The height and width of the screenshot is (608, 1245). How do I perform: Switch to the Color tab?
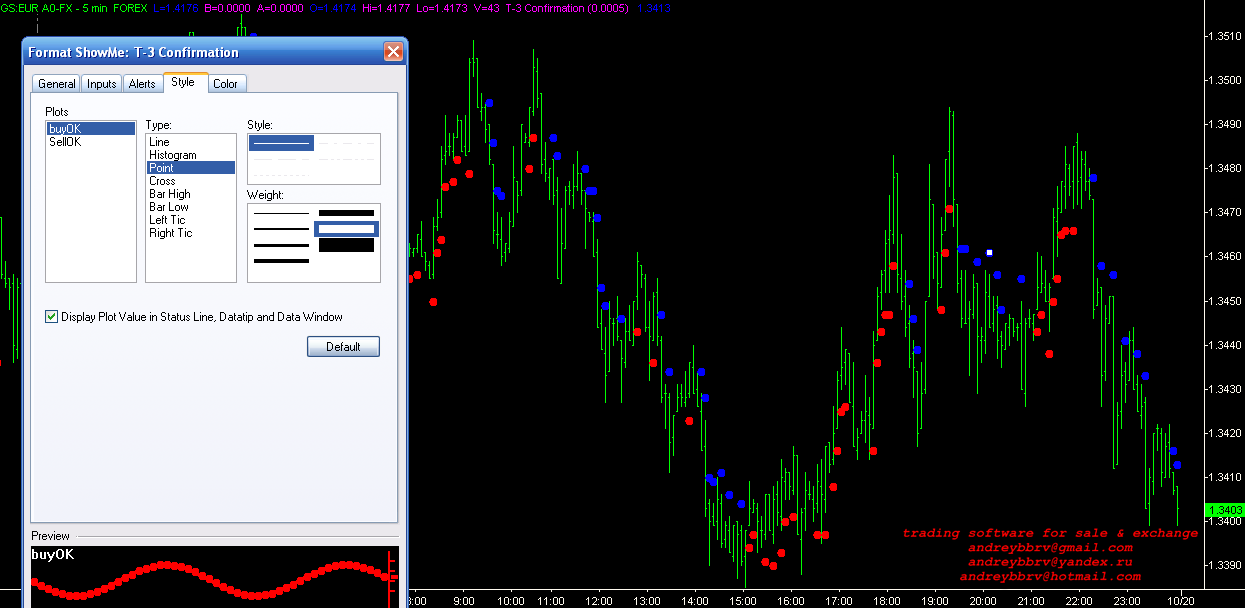[226, 84]
